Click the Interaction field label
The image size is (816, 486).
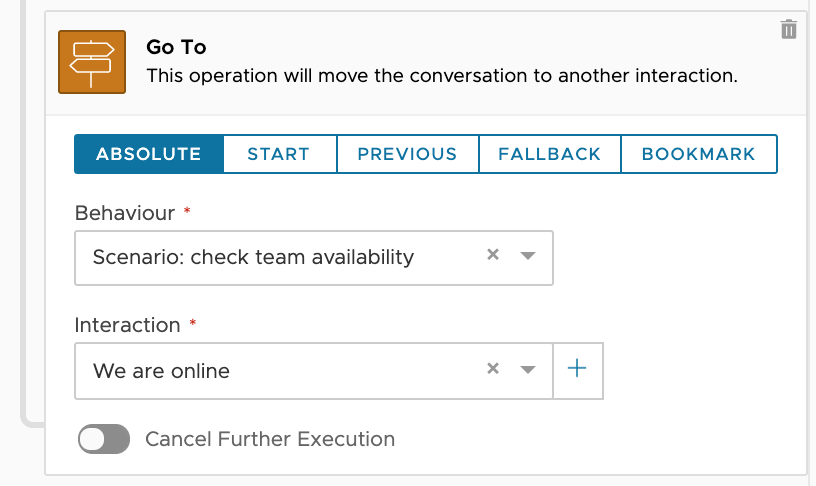(x=128, y=325)
